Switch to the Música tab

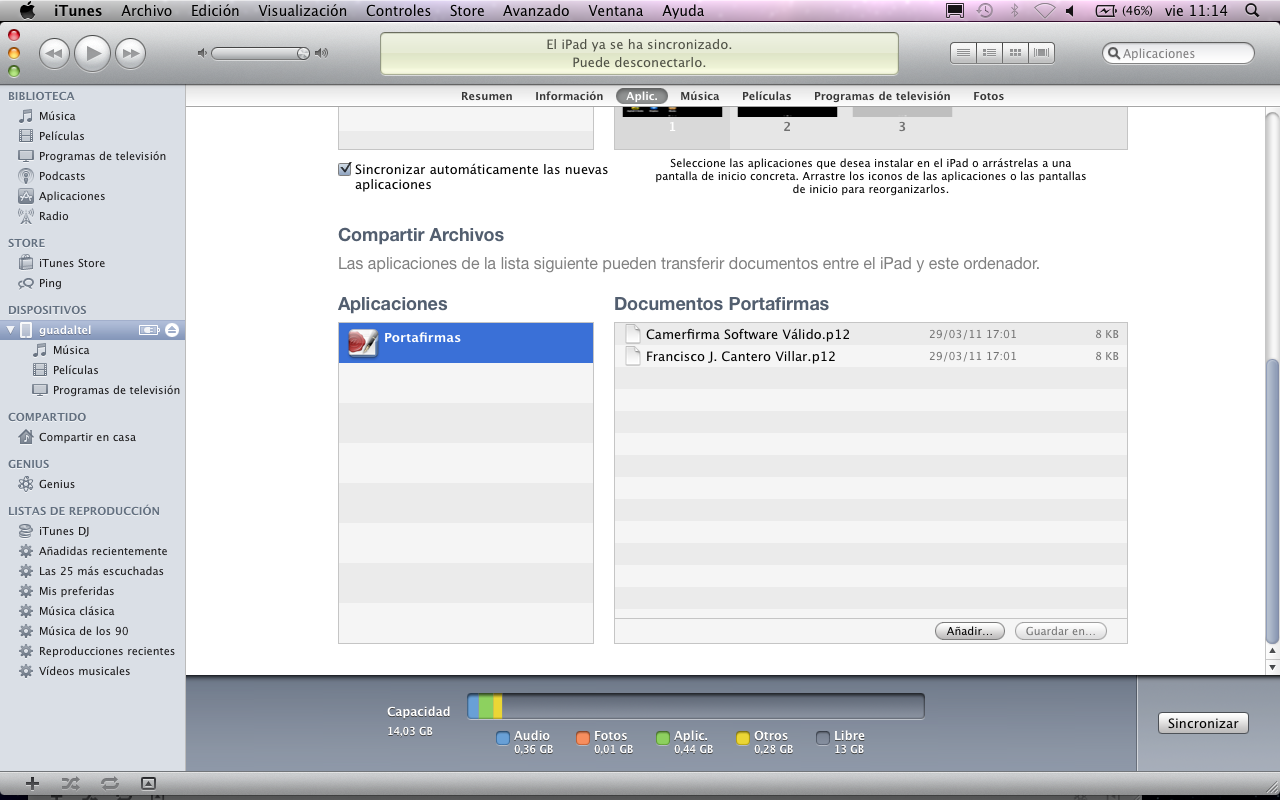point(700,96)
